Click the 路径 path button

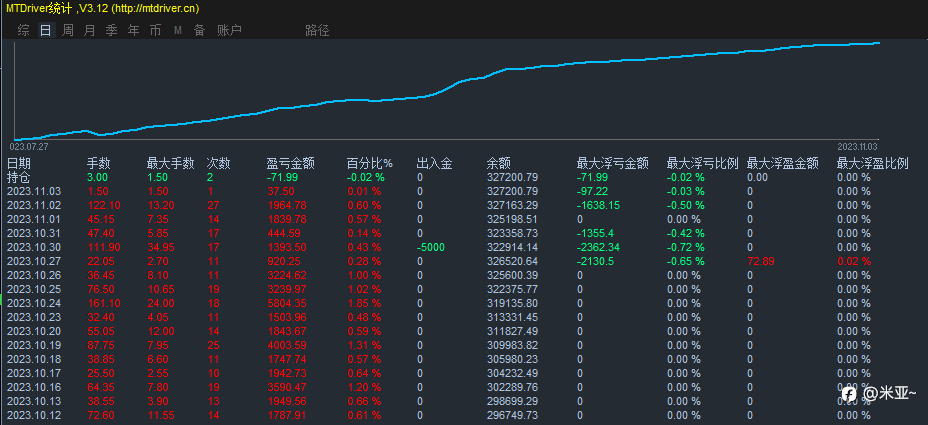[317, 30]
